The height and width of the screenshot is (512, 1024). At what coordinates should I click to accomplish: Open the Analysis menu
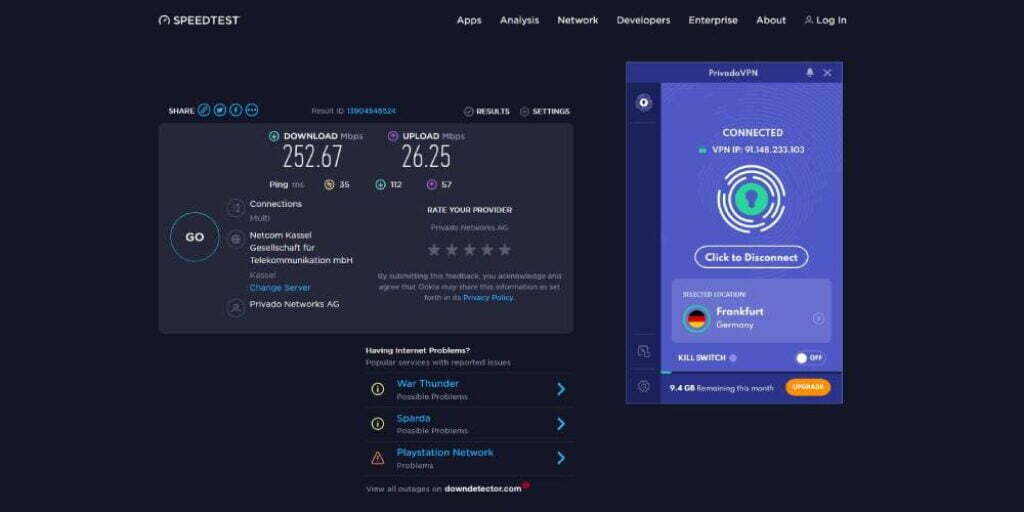pyautogui.click(x=519, y=20)
